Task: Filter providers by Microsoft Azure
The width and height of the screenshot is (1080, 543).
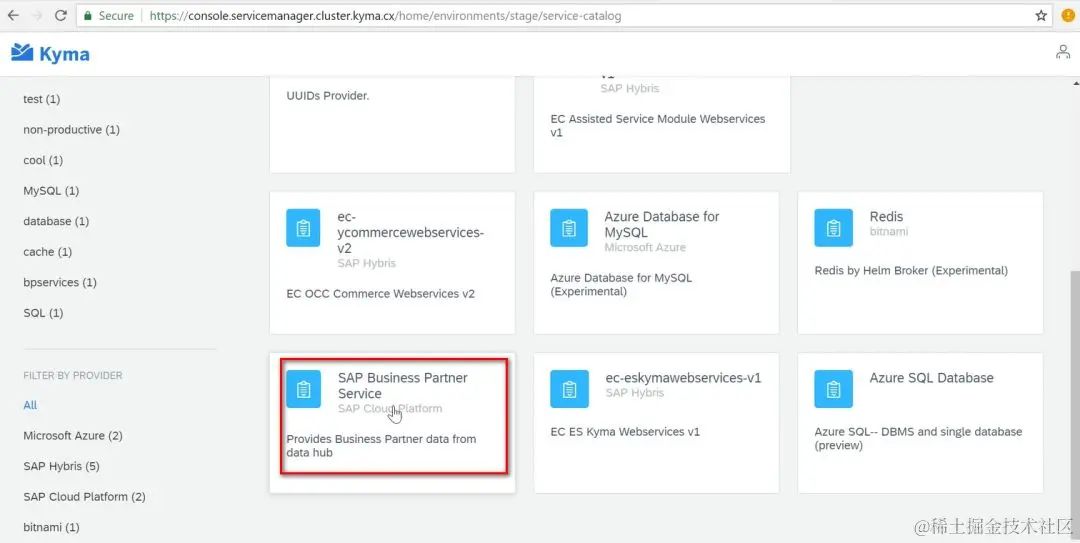Action: coord(73,436)
